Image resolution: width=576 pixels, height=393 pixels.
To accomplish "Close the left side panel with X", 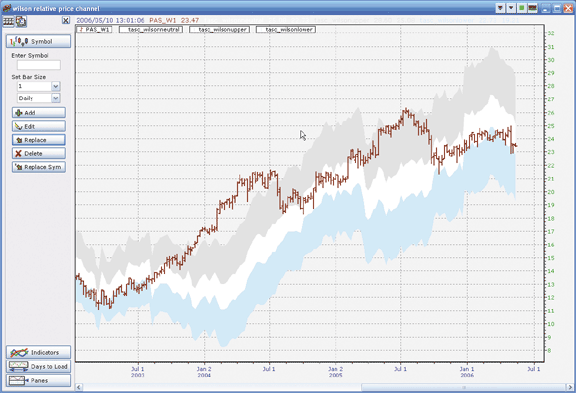I will tap(66, 20).
